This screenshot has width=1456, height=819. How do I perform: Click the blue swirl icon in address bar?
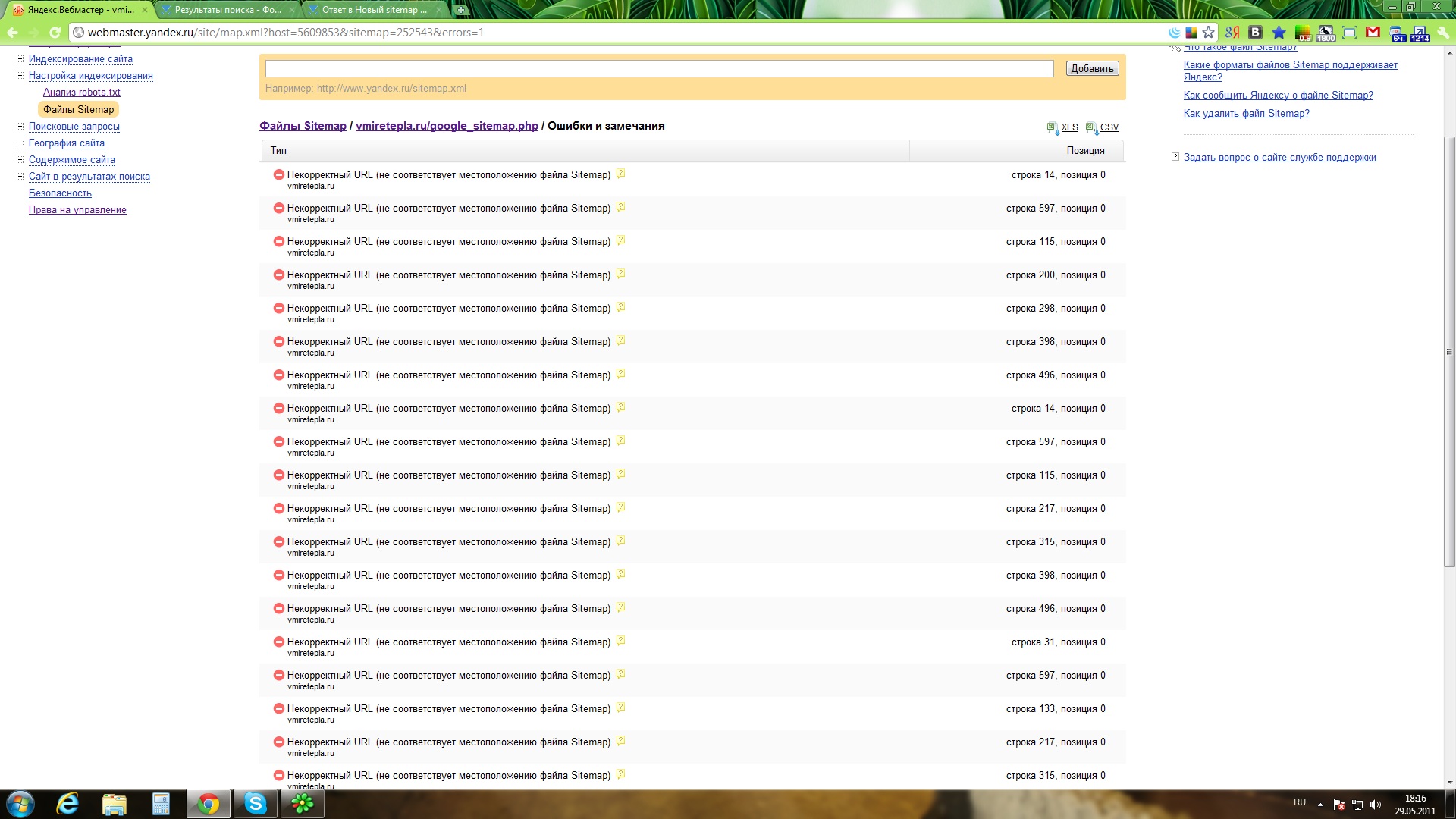pos(1175,32)
